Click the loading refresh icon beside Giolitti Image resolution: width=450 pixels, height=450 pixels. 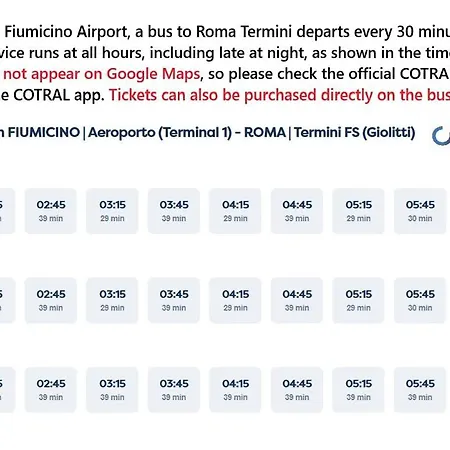(441, 136)
